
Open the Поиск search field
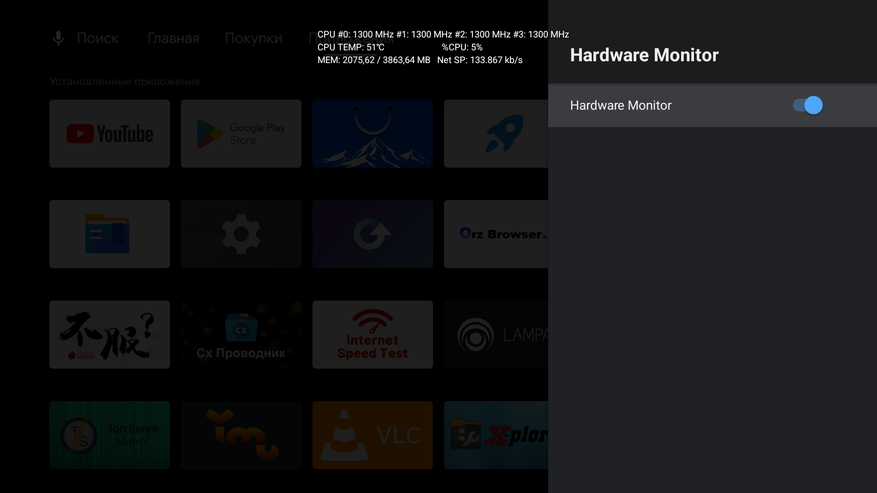[97, 38]
